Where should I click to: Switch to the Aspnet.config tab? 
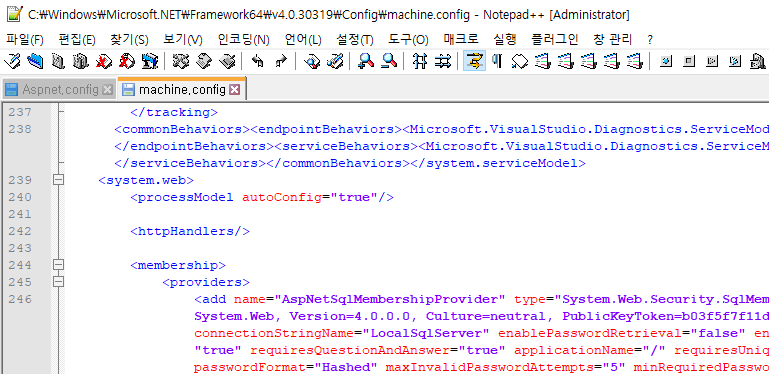60,90
